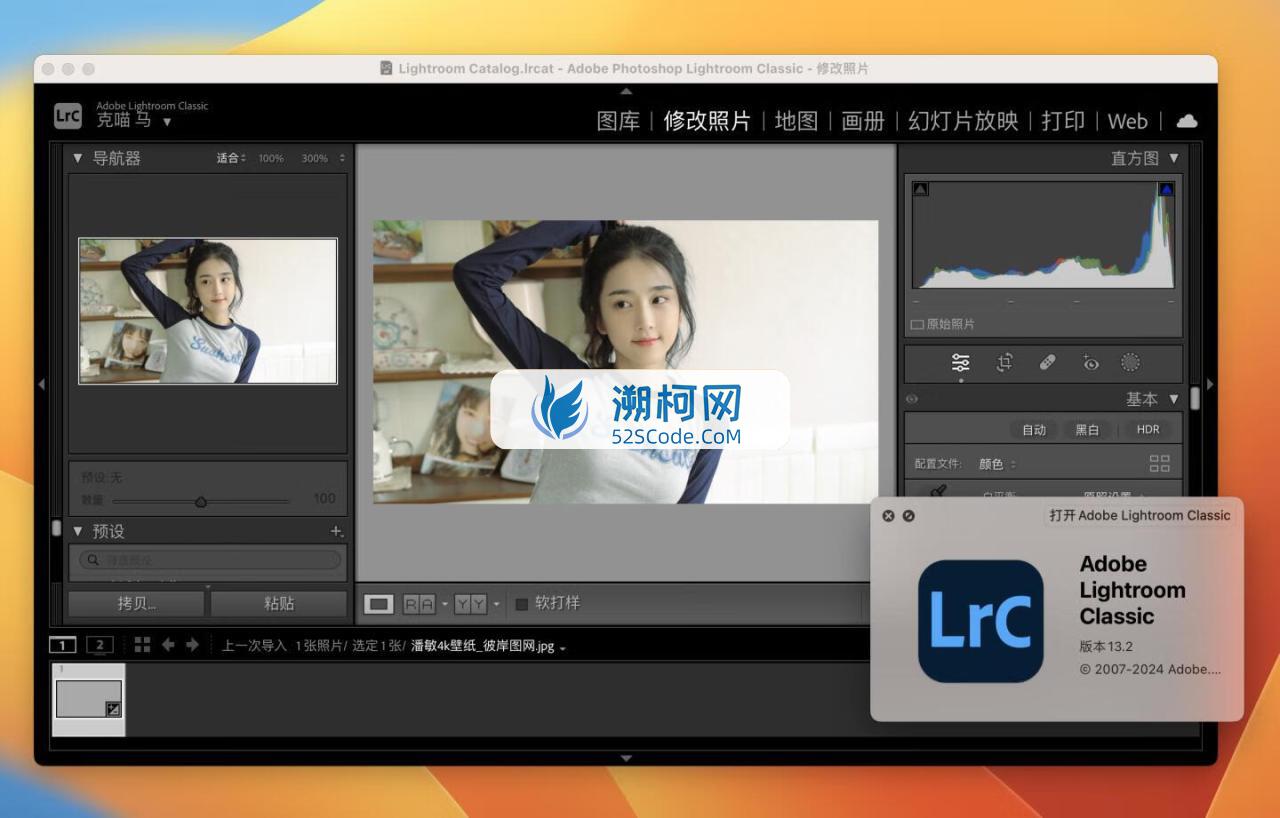Image resolution: width=1280 pixels, height=818 pixels.
Task: Click second window display button 2
Action: (99, 645)
